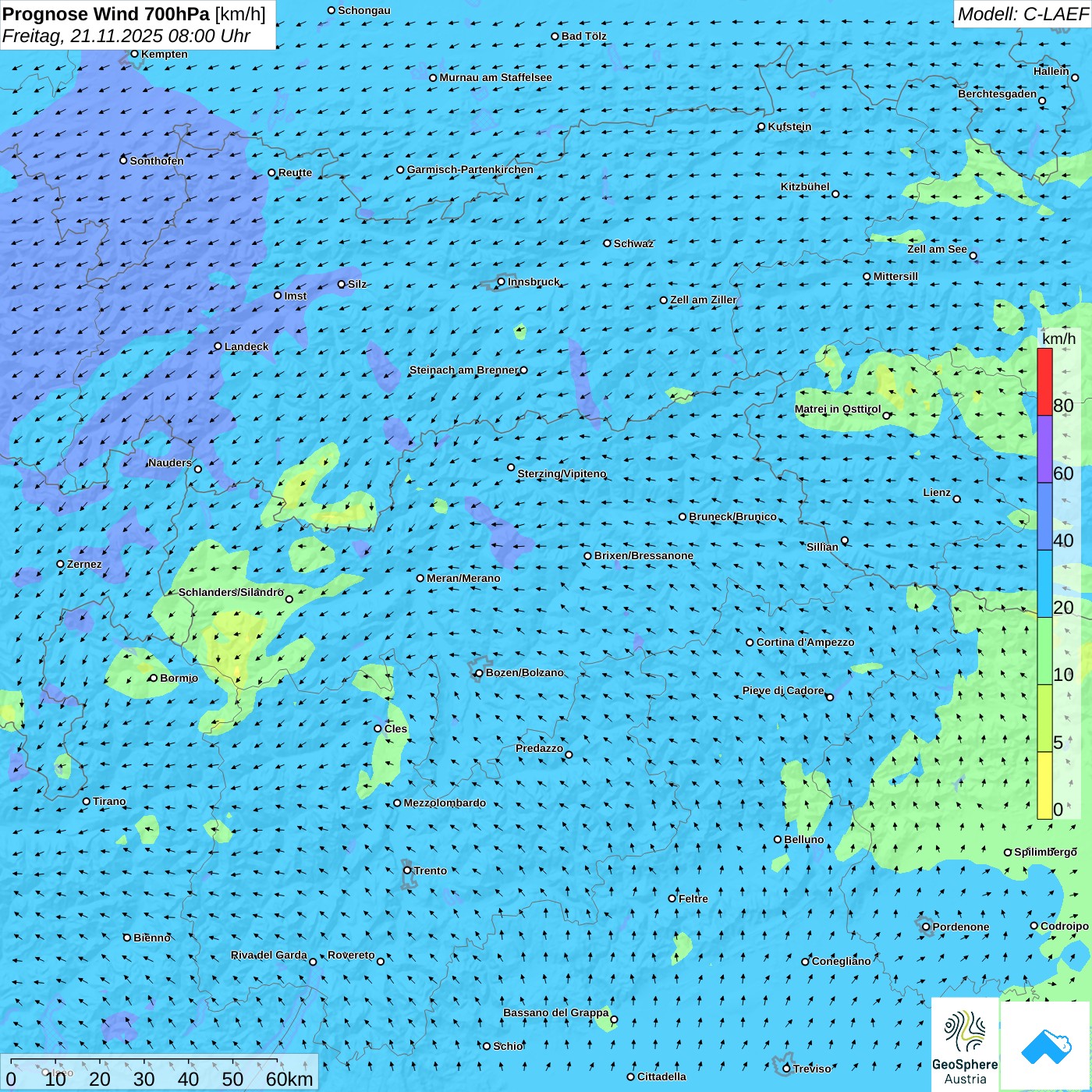Click the 'Schwaz' label
The height and width of the screenshot is (1092, 1092).
pos(633,243)
